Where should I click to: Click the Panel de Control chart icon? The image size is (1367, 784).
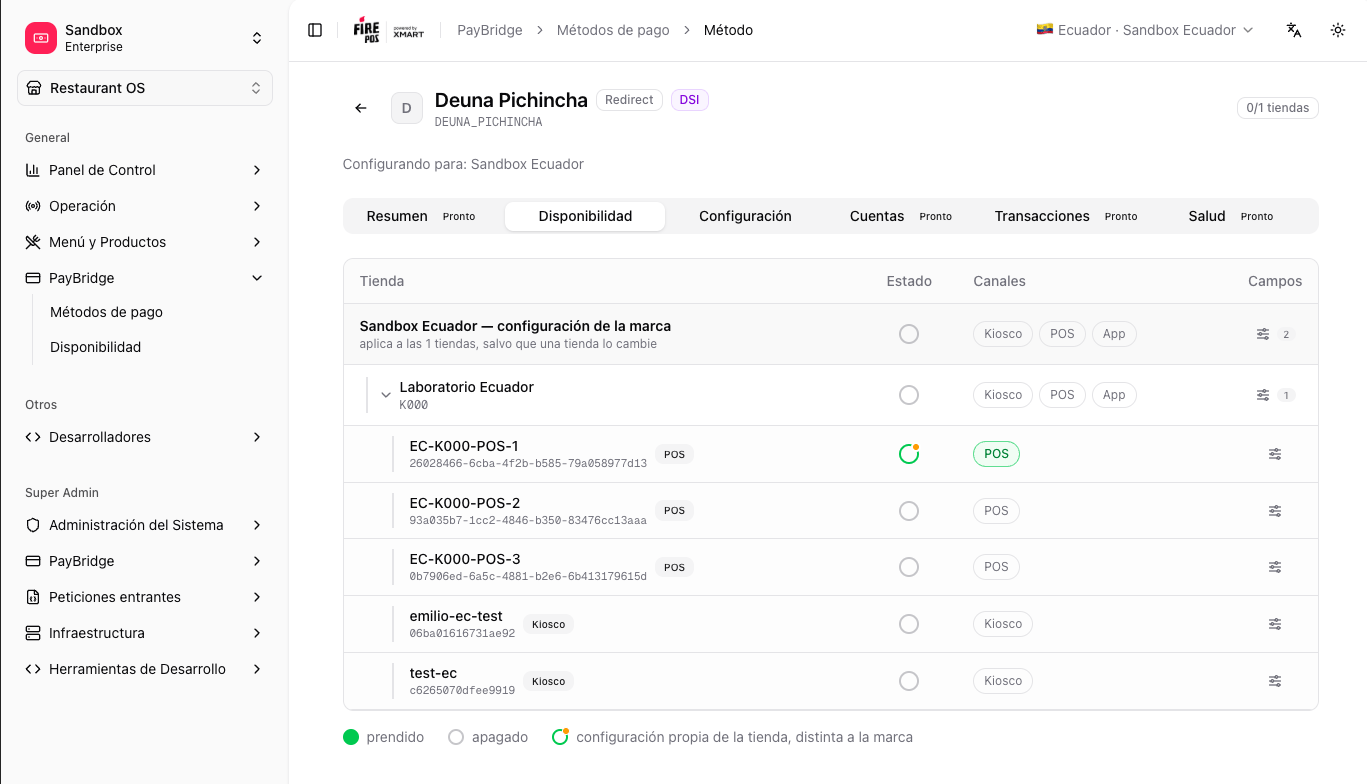tap(33, 170)
